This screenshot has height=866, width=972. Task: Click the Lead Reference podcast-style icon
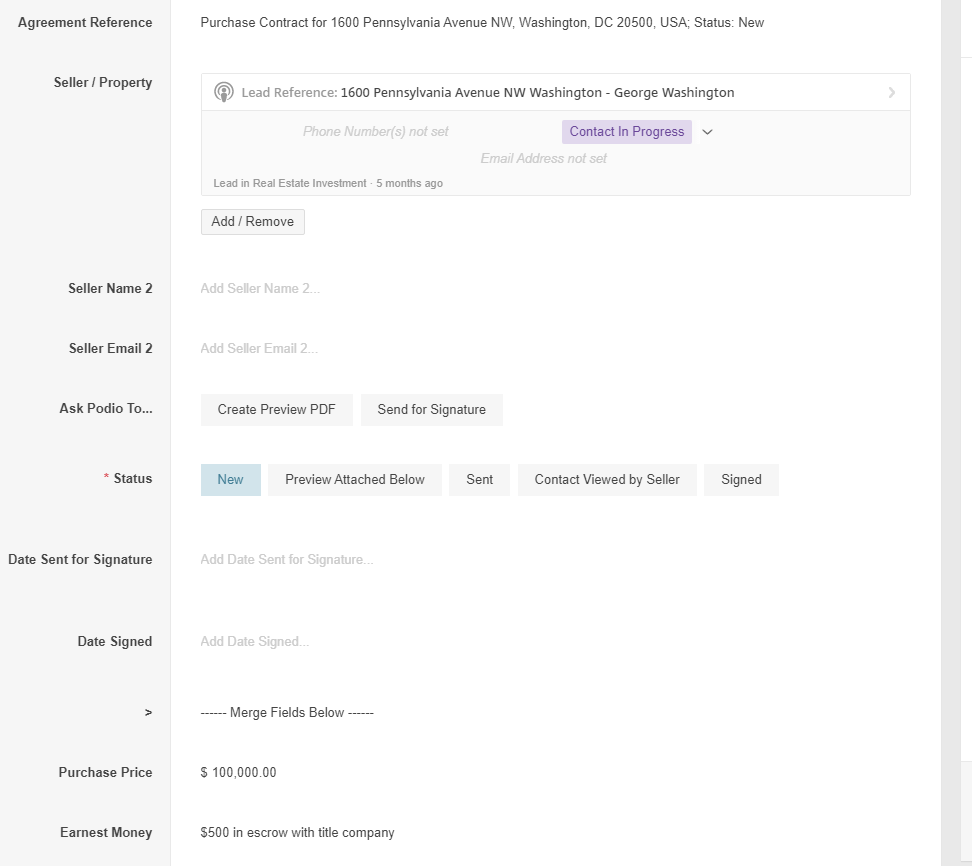(x=224, y=92)
